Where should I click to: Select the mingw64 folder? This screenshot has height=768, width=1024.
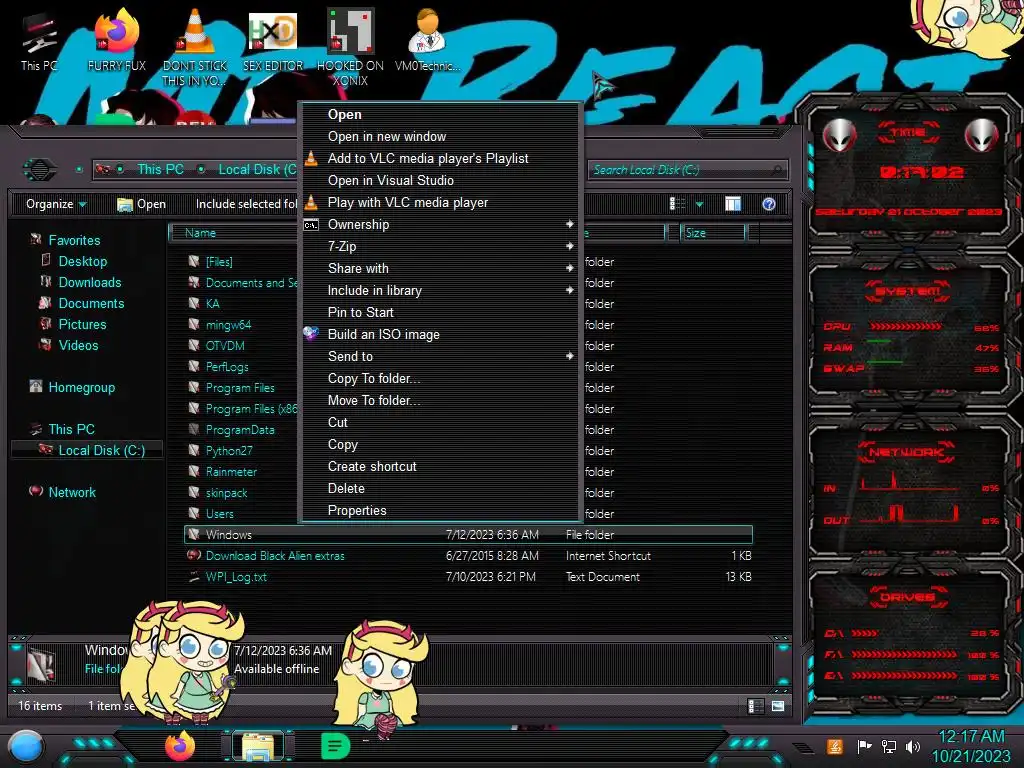point(228,325)
